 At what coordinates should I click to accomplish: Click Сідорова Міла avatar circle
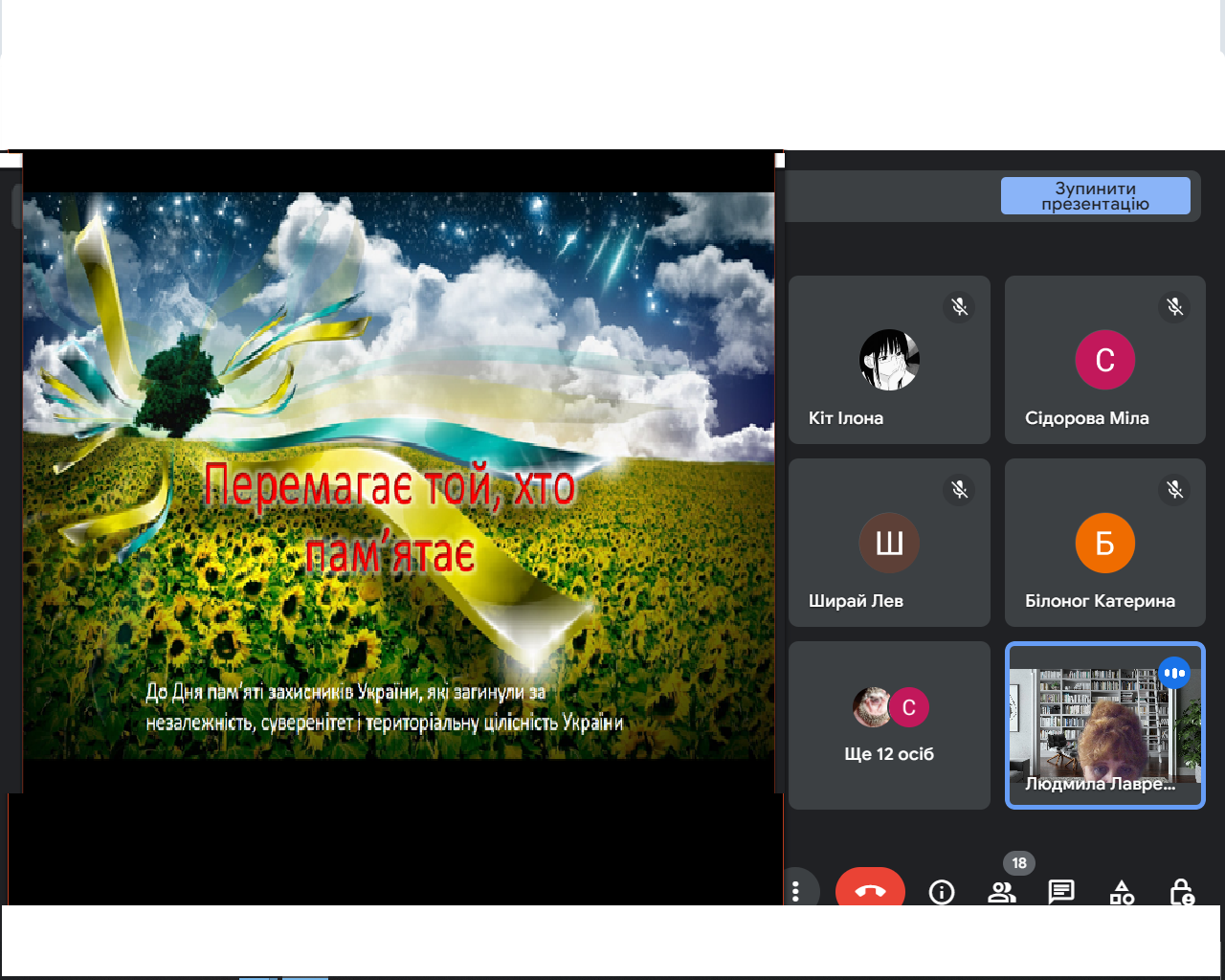coord(1104,360)
